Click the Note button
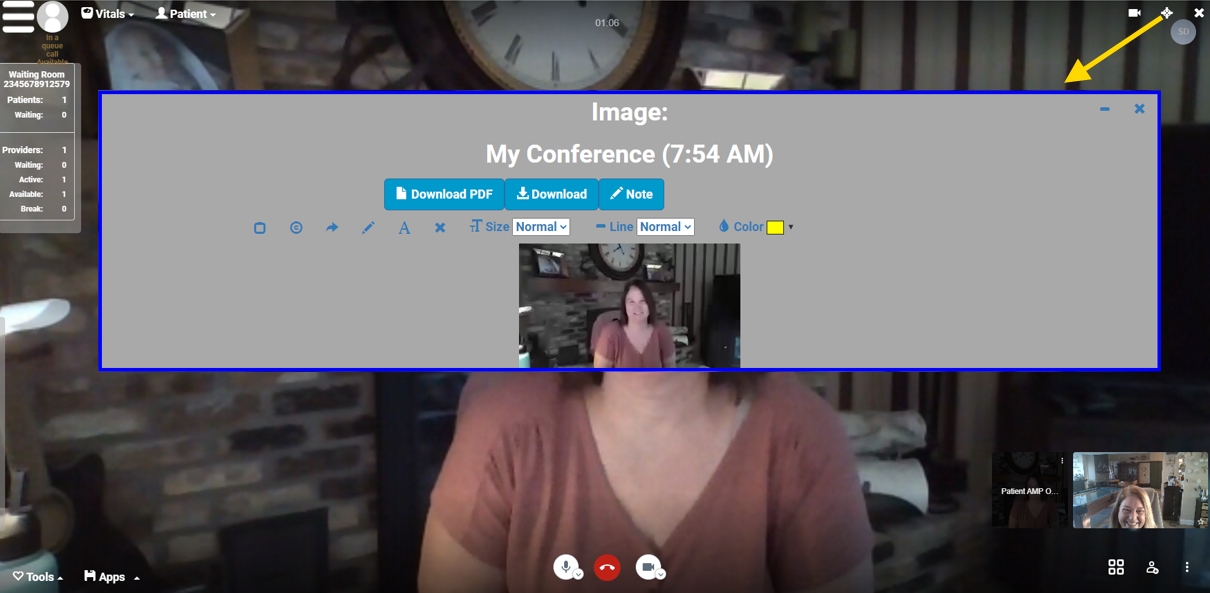The width and height of the screenshot is (1210, 593). pyautogui.click(x=631, y=194)
